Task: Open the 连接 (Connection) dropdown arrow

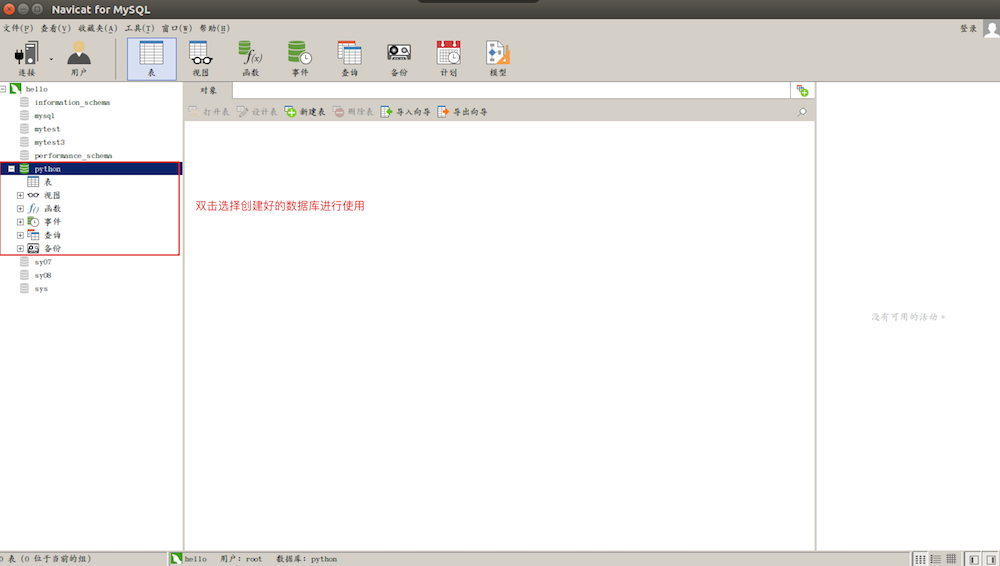Action: coord(51,59)
